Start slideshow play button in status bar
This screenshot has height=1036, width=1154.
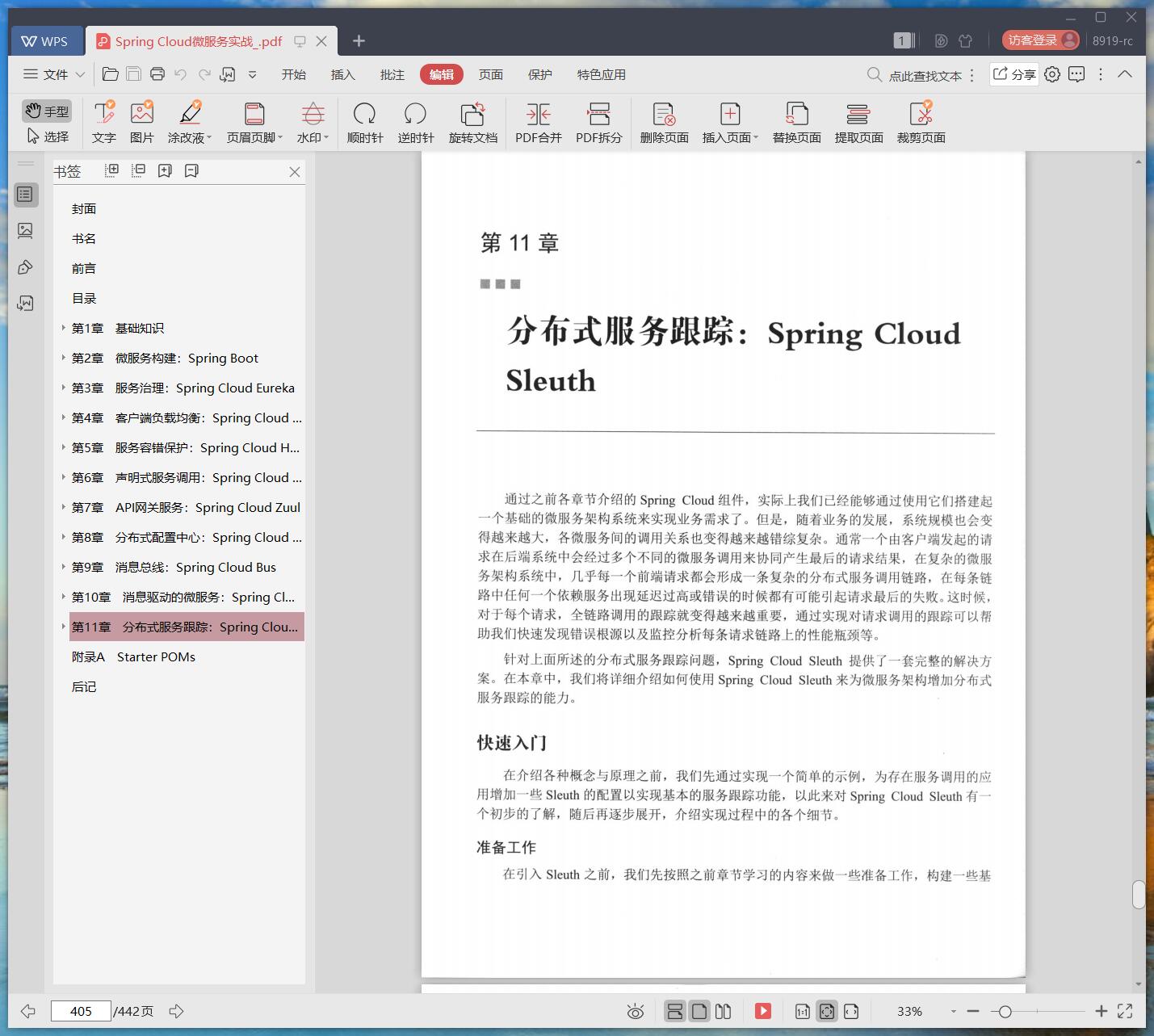point(763,1011)
